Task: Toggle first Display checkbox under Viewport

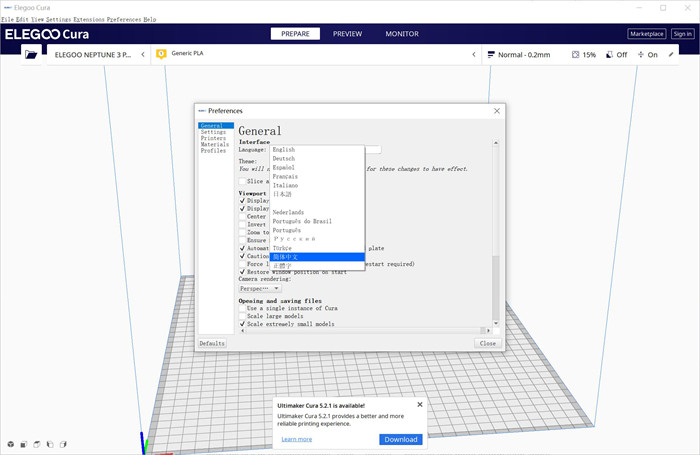Action: 242,200
